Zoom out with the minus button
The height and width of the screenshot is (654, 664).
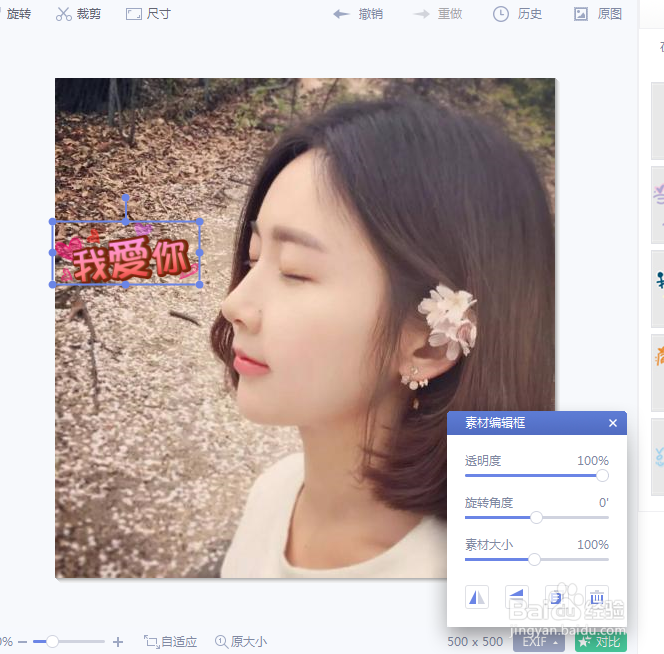[x=22, y=642]
